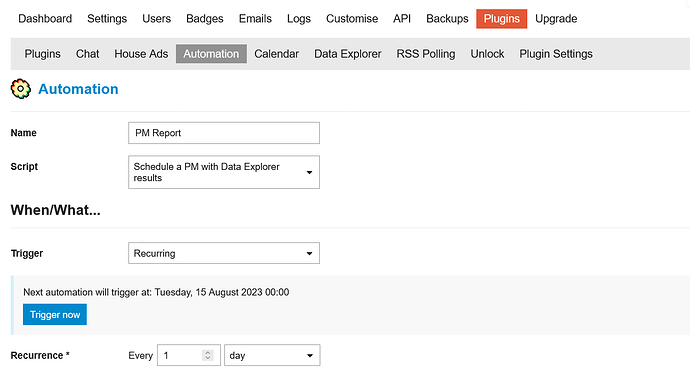
Task: Focus the Name field containing PM Report
Action: (224, 133)
